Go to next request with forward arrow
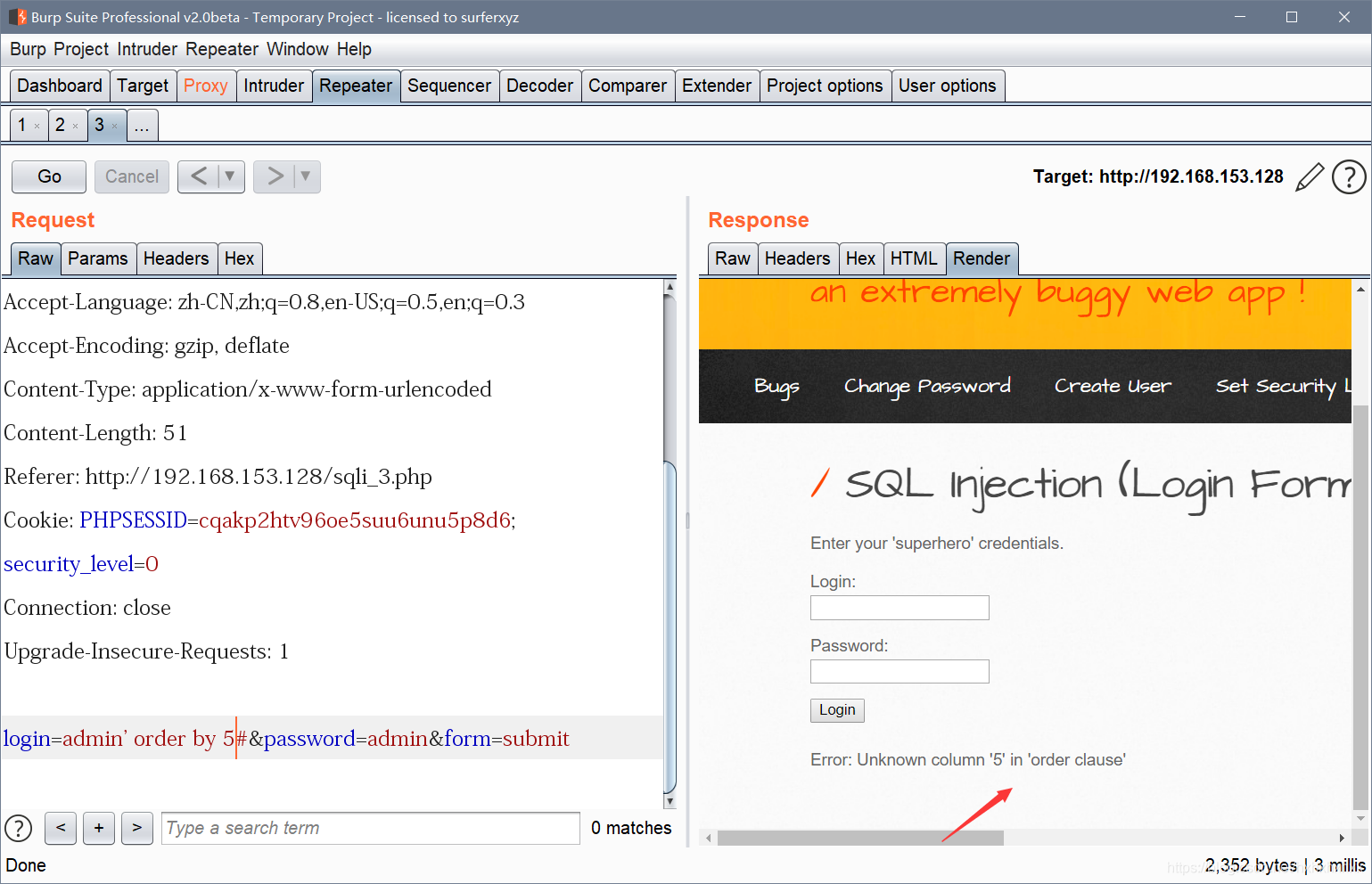 click(x=275, y=176)
